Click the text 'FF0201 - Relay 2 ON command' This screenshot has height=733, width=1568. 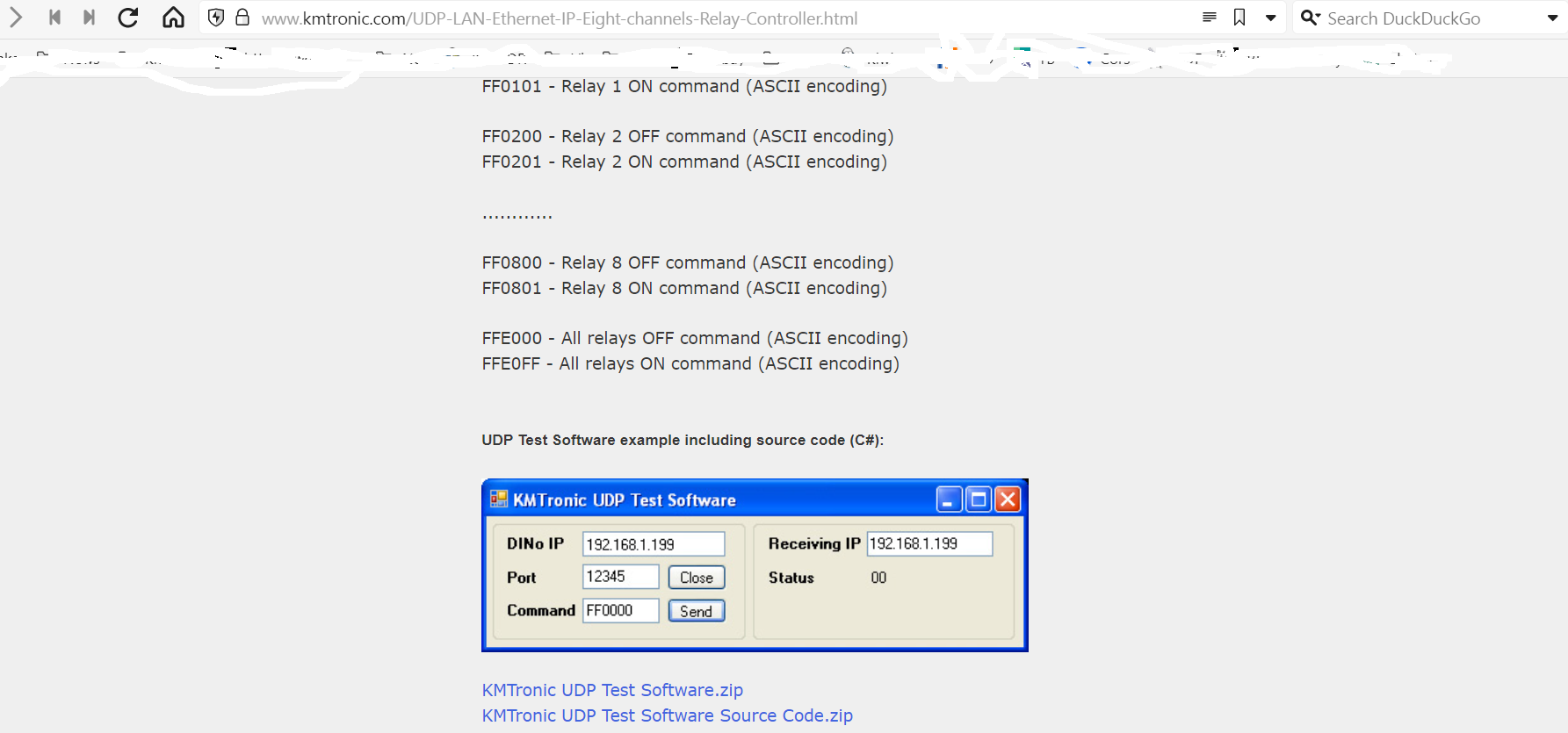(x=611, y=162)
